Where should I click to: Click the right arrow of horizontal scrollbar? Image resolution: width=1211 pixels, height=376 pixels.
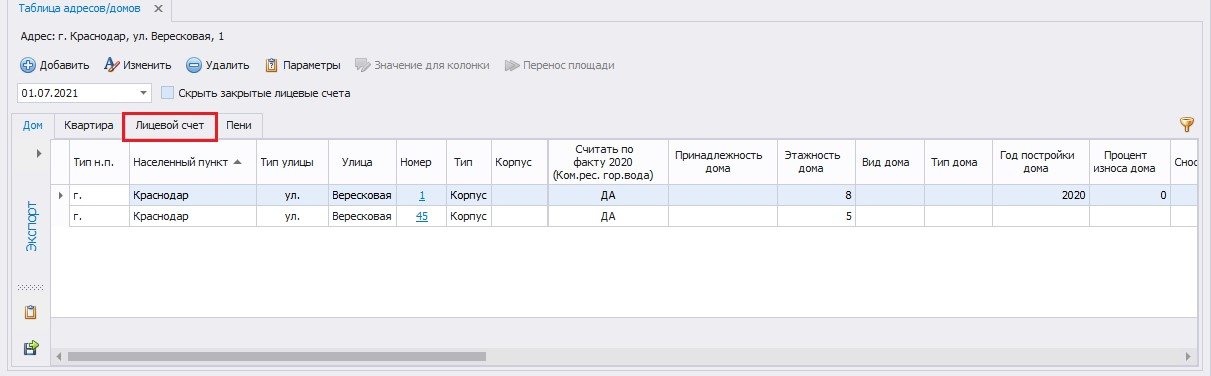point(1188,355)
